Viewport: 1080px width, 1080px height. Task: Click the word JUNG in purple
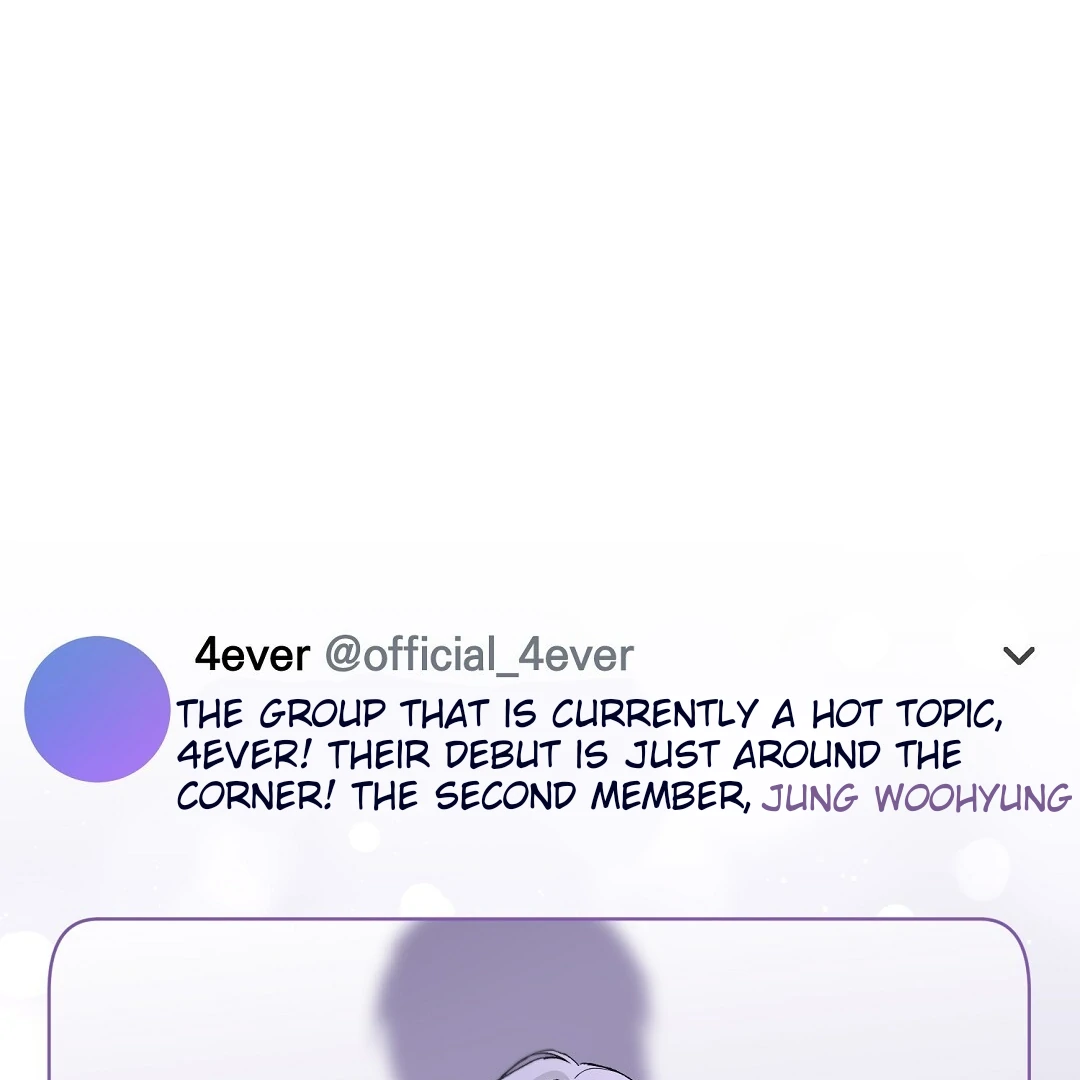pos(810,798)
